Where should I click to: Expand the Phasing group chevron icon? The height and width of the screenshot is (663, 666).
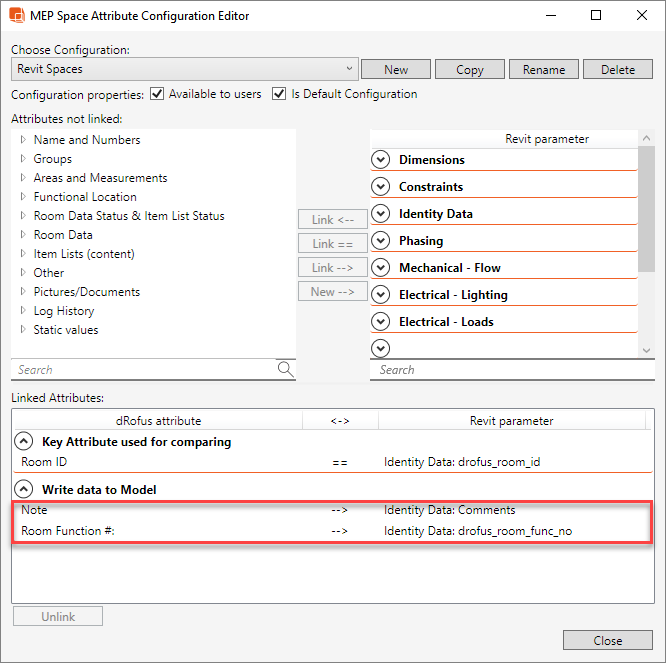(x=380, y=241)
